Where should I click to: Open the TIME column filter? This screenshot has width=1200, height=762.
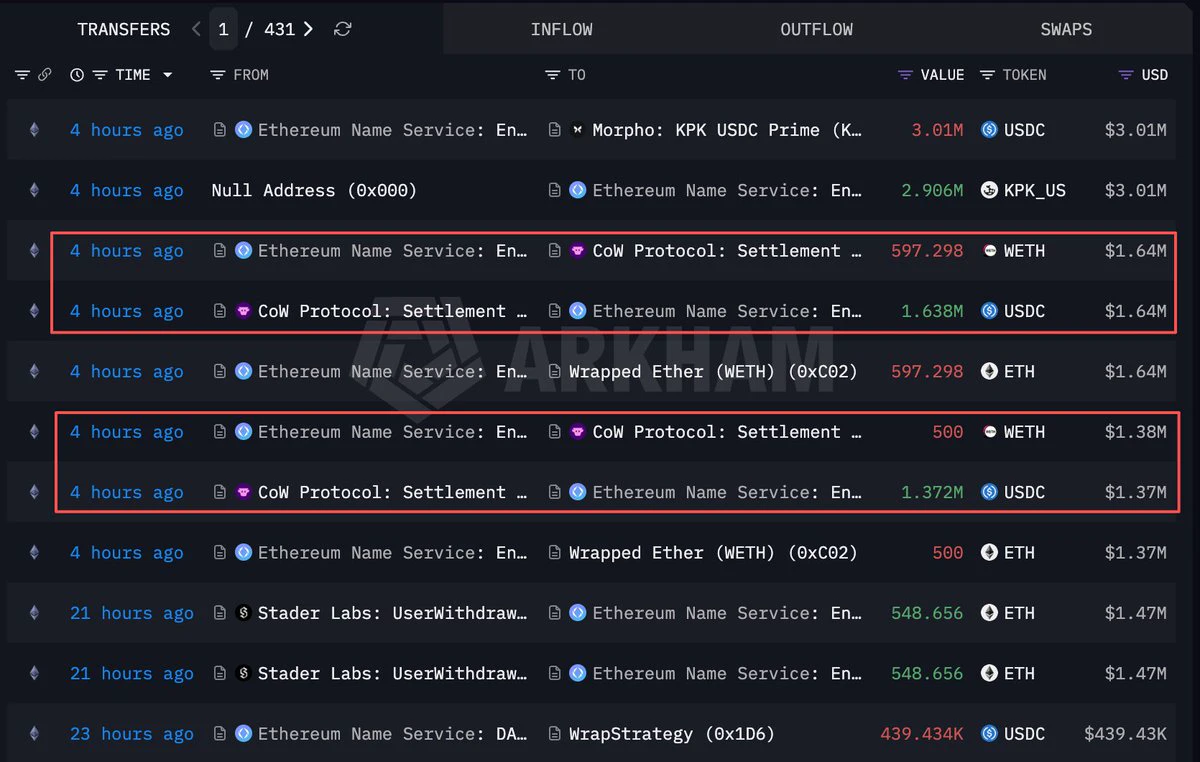pos(100,75)
